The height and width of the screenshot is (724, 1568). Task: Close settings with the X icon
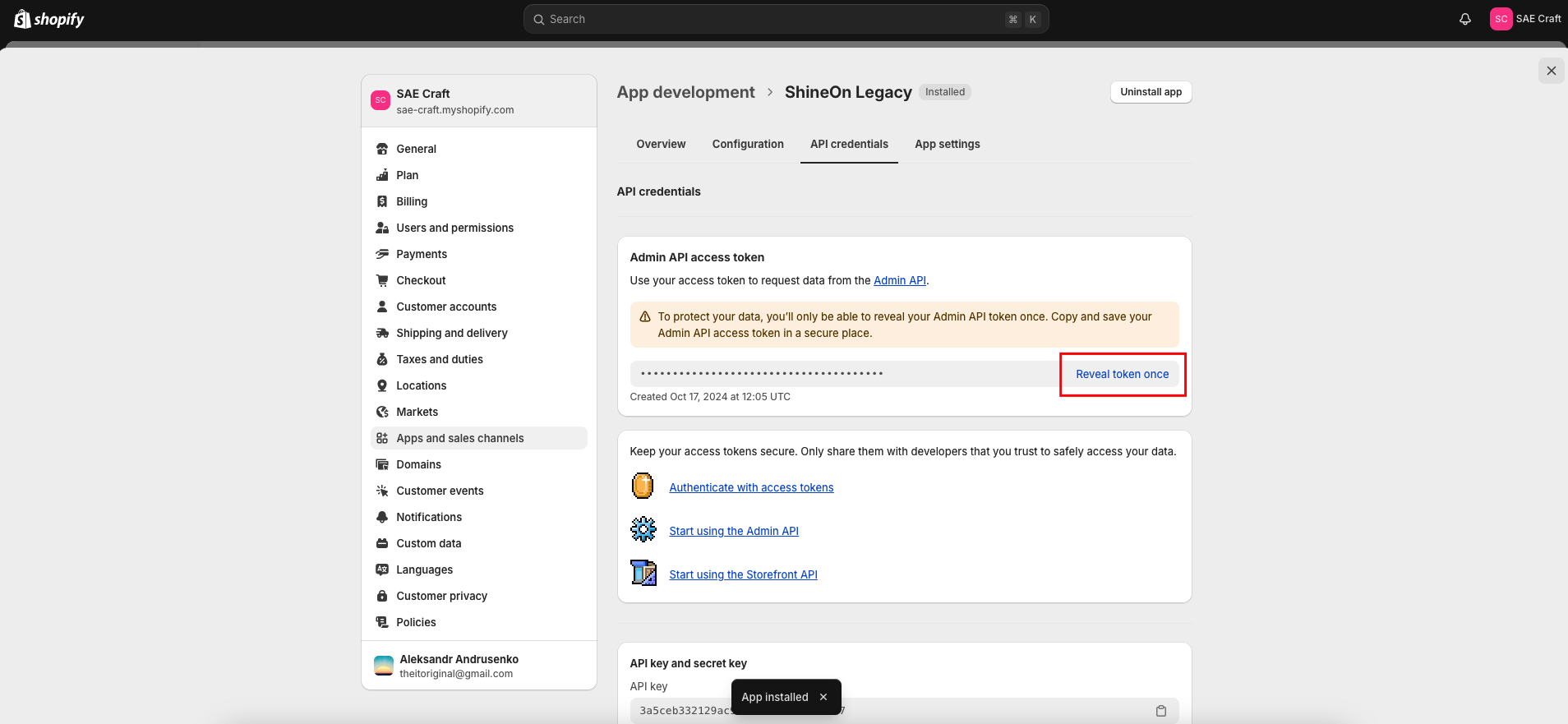click(x=1552, y=71)
